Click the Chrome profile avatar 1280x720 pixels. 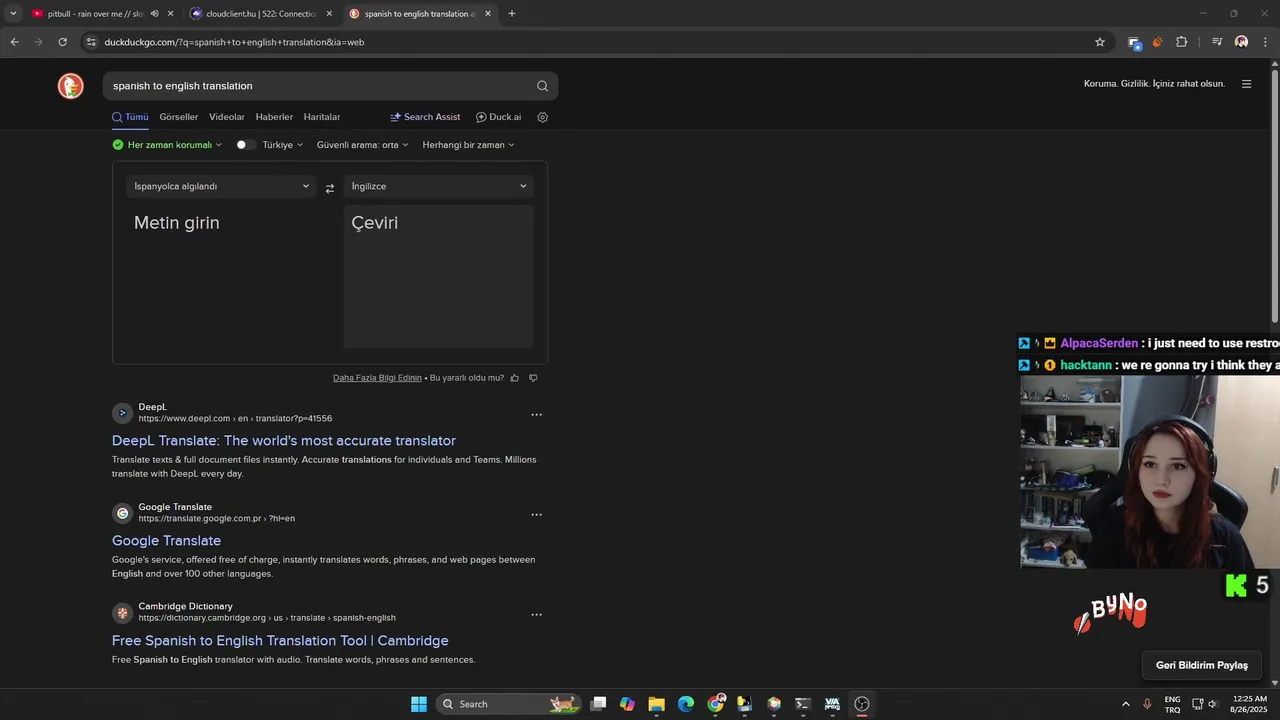[x=1241, y=42]
